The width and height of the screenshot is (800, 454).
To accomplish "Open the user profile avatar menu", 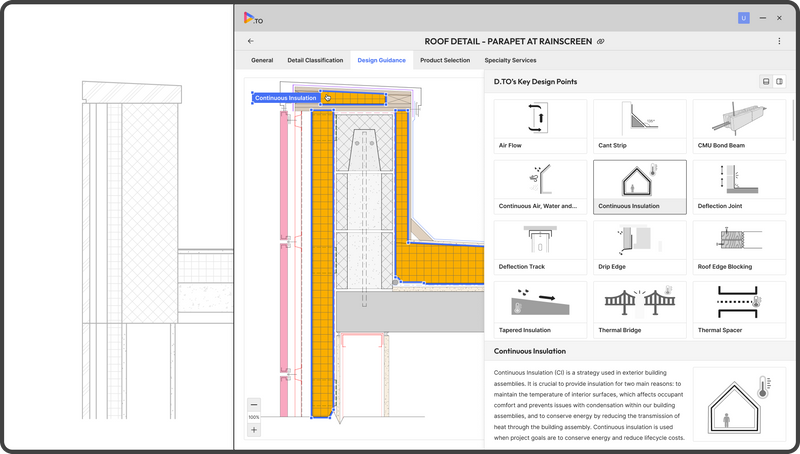I will [743, 17].
